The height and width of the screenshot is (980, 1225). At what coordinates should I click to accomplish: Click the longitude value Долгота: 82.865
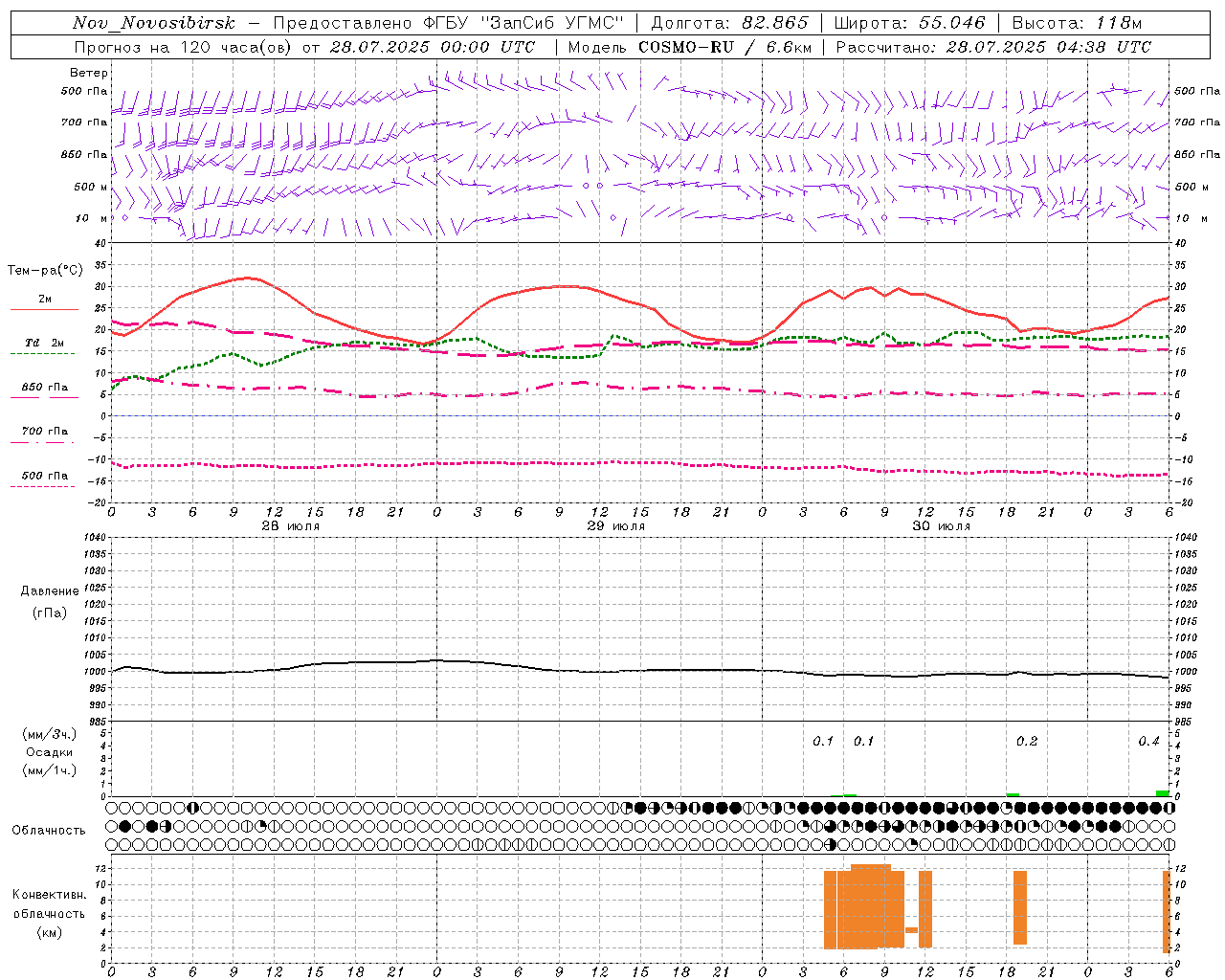point(729,23)
